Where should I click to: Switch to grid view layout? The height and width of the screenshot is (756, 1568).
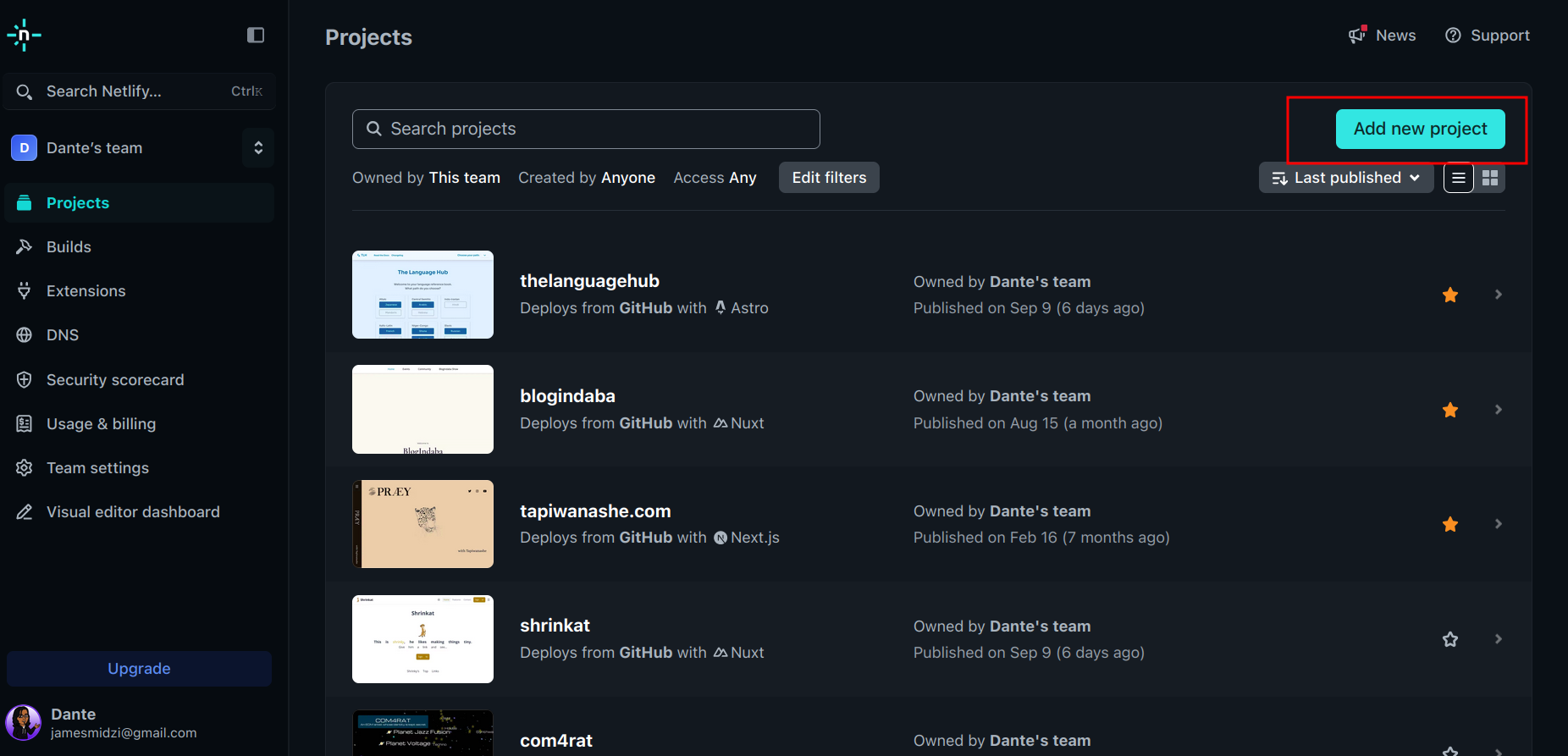coord(1490,178)
